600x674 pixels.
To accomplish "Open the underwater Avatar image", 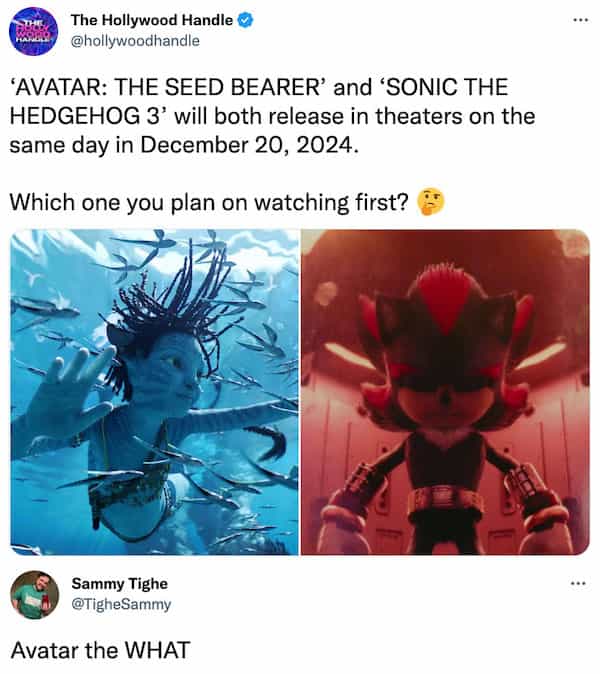I will coord(155,392).
